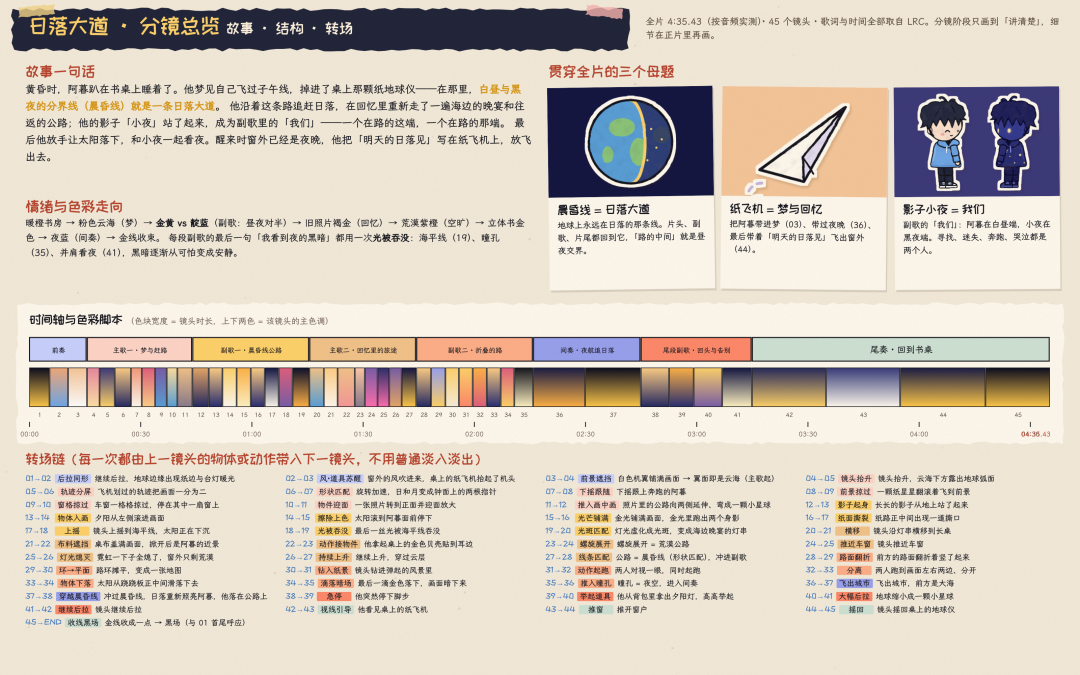Click shot 41 color block in the strip
Viewport: 1080px width, 675px height.
click(x=736, y=387)
